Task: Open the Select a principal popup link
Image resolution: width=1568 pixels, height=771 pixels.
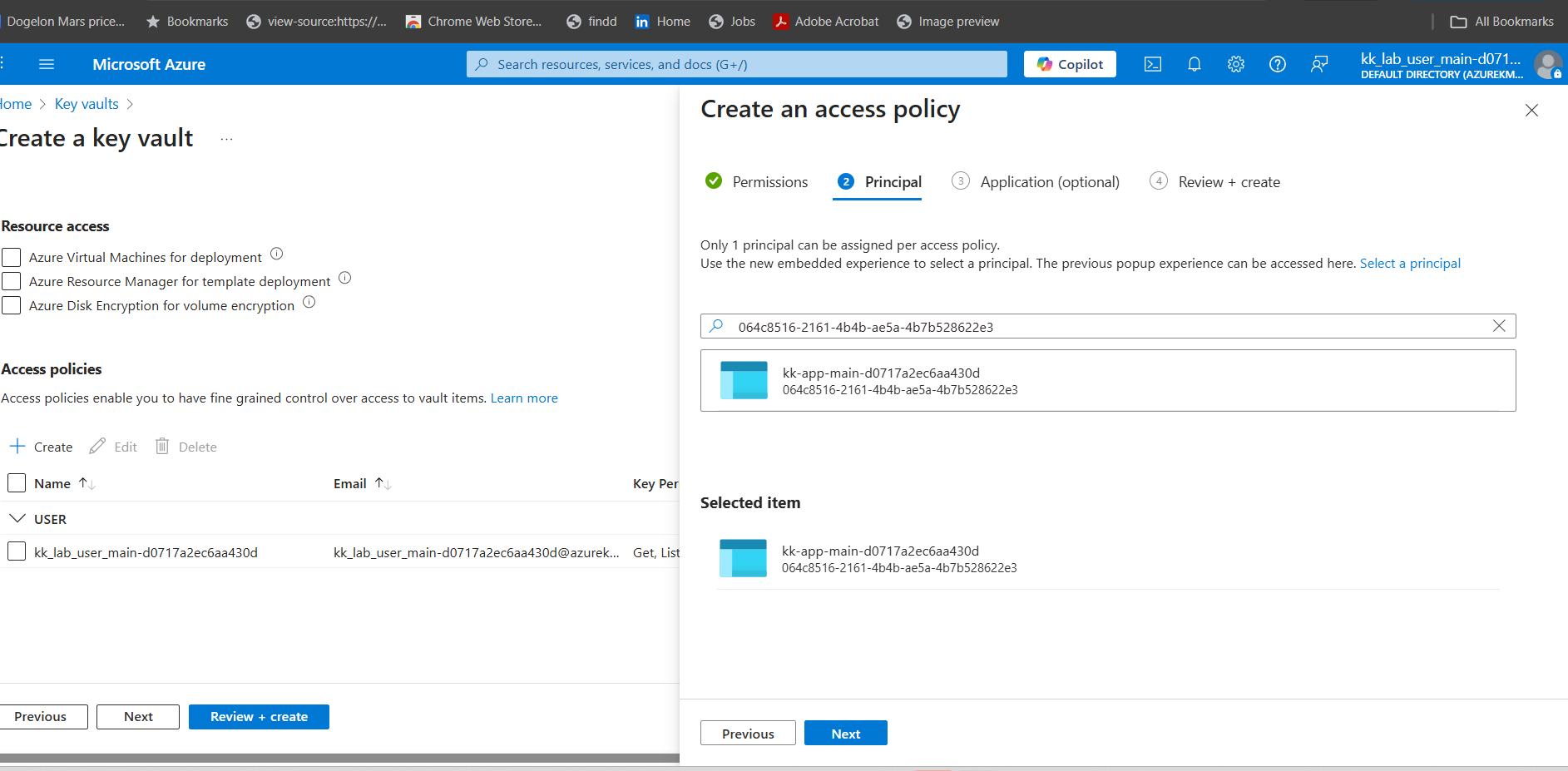Action: coord(1410,264)
